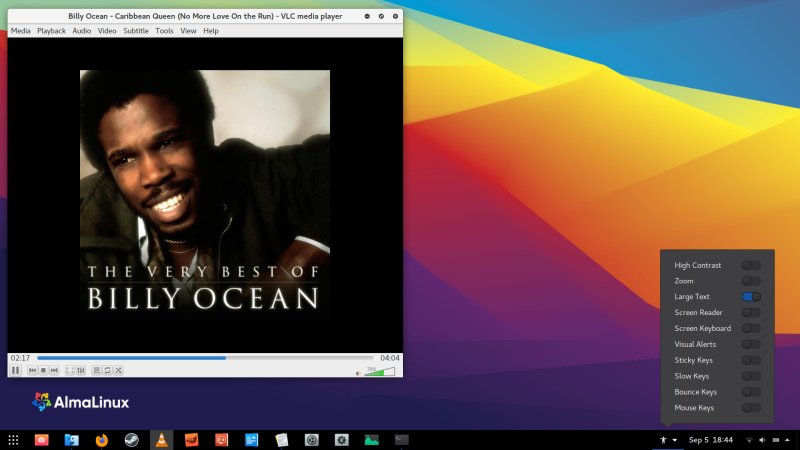This screenshot has width=800, height=450.
Task: Click the system tray volume icon
Action: [762, 440]
